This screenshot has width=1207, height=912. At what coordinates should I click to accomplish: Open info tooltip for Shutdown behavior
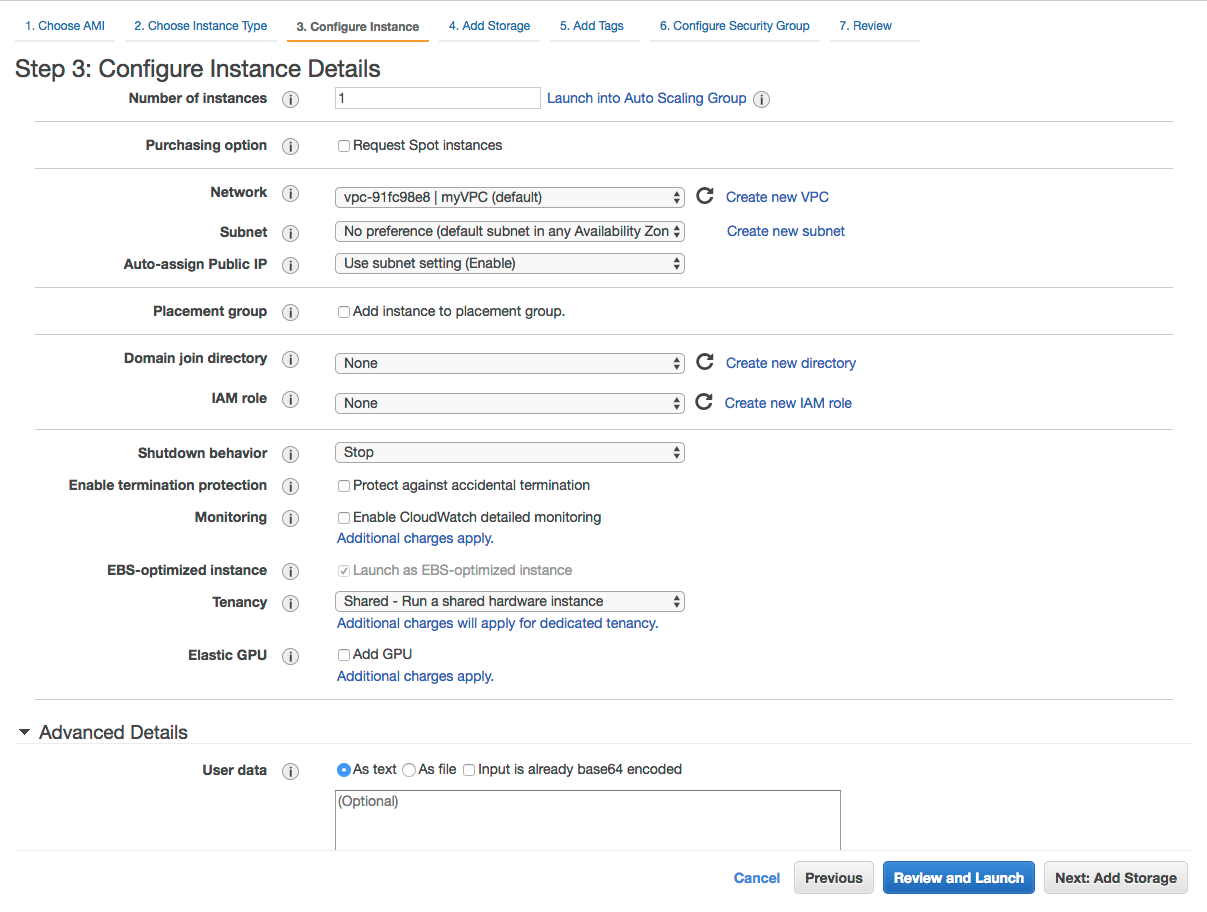pyautogui.click(x=291, y=454)
